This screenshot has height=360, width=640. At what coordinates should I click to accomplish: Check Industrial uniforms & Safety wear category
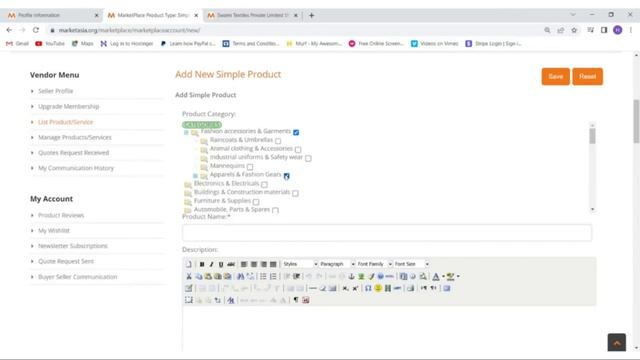[x=308, y=158]
